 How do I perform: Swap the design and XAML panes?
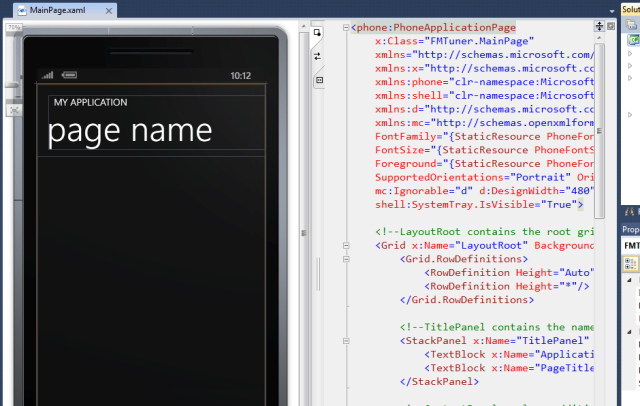(x=317, y=56)
